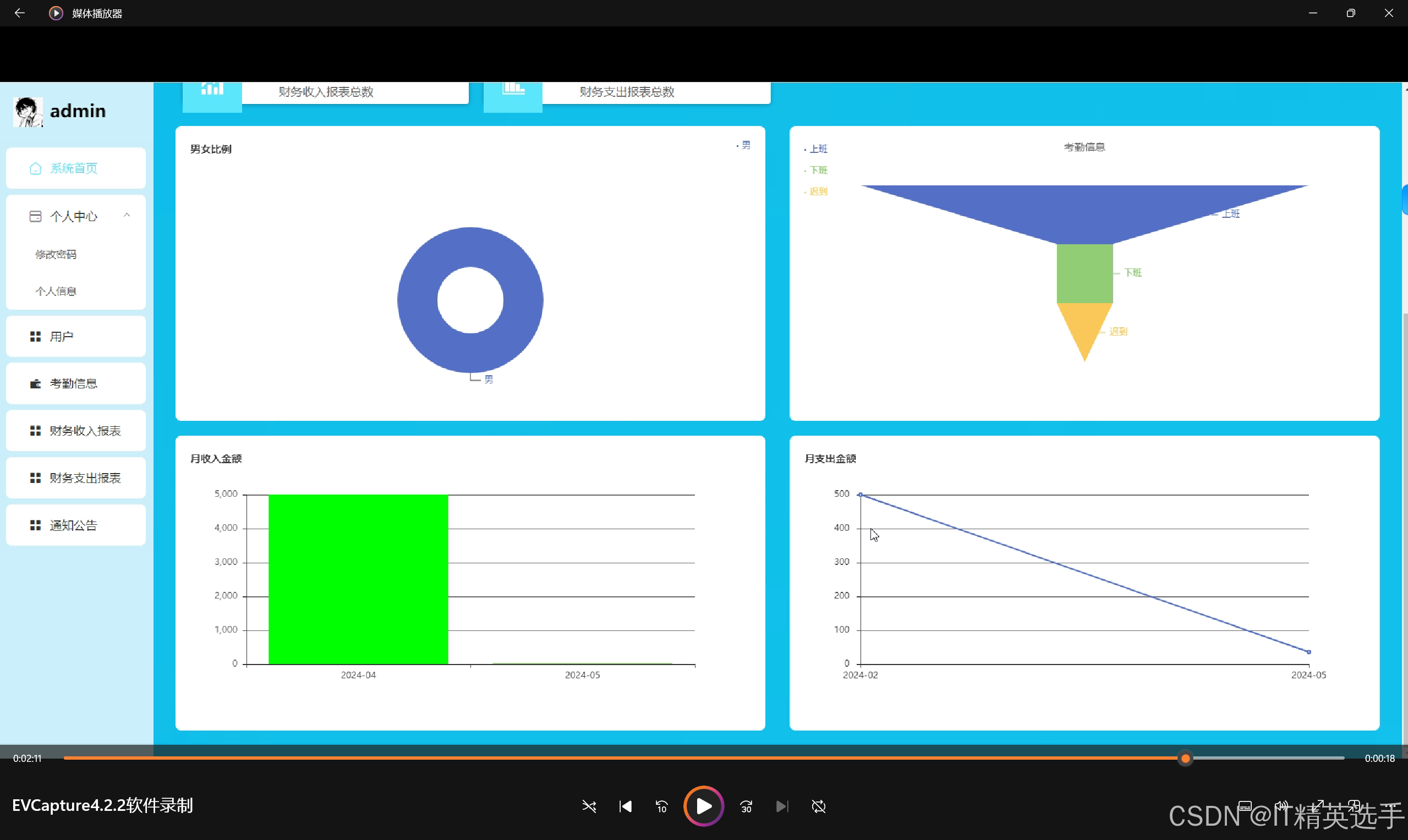Toggle shuffle mode
This screenshot has height=840, width=1408.
(589, 806)
